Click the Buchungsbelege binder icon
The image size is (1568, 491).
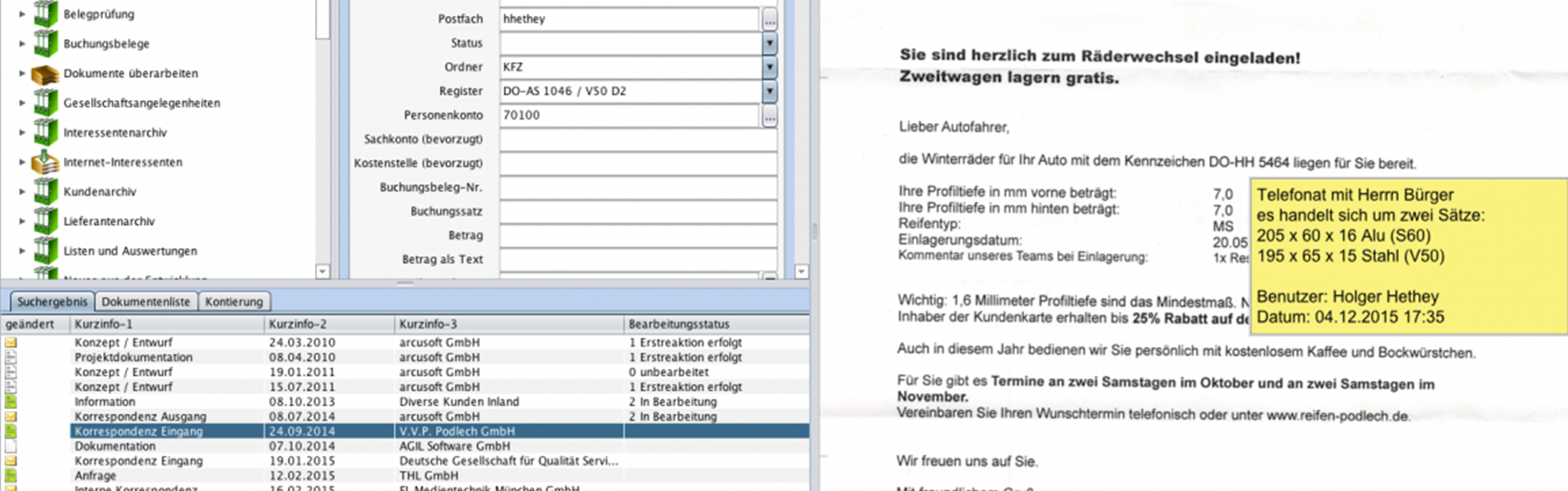point(46,43)
